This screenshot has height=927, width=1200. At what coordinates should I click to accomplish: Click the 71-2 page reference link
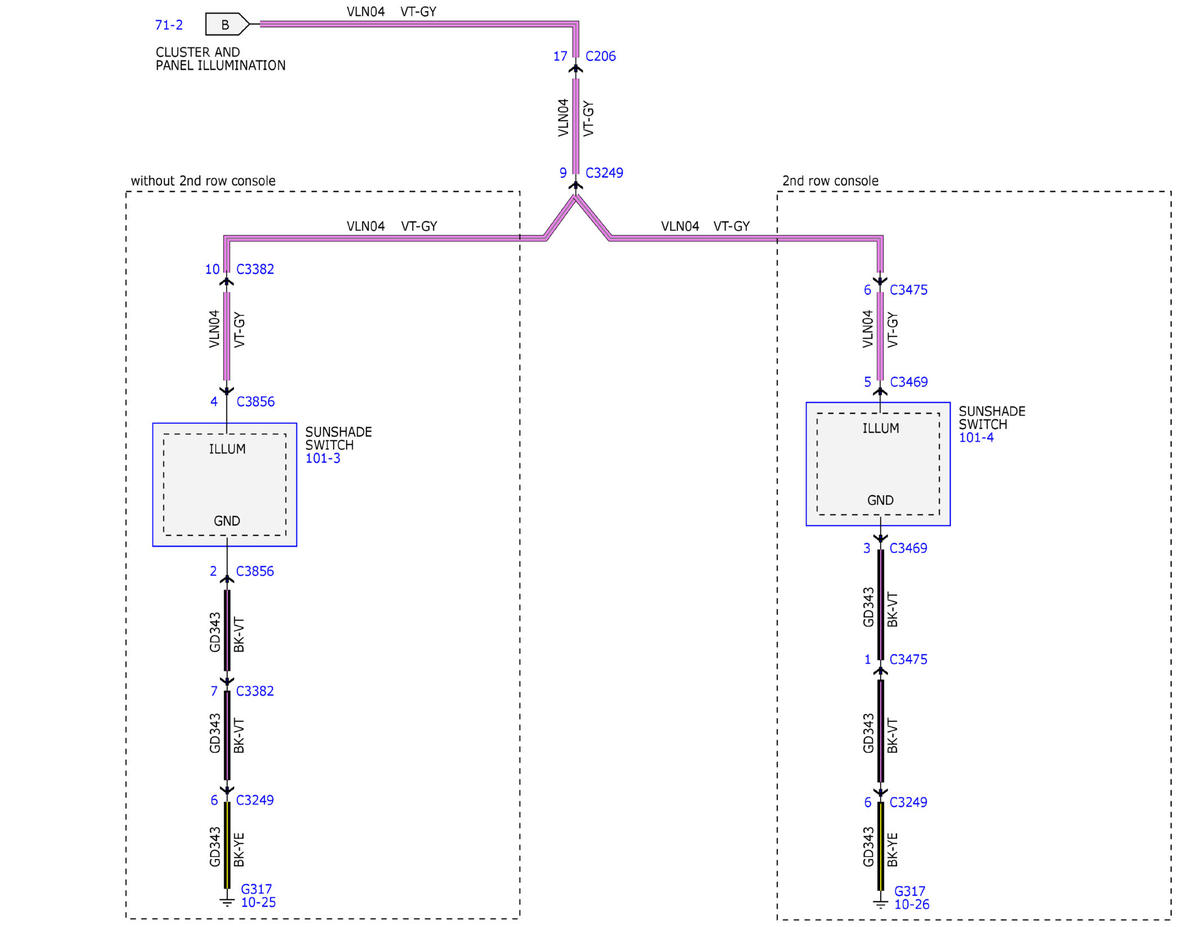[169, 23]
